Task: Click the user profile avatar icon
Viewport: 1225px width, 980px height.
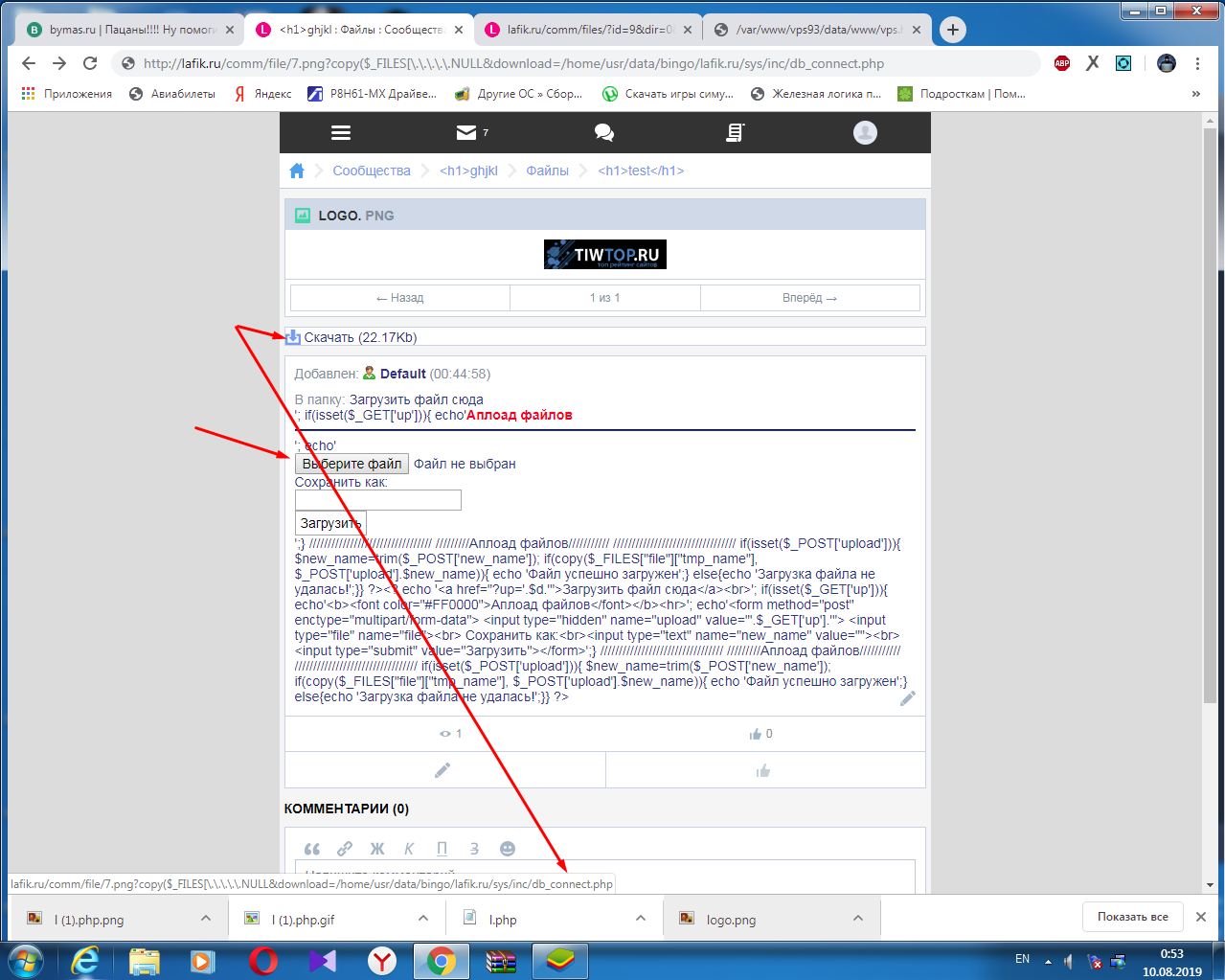Action: pyautogui.click(x=865, y=133)
